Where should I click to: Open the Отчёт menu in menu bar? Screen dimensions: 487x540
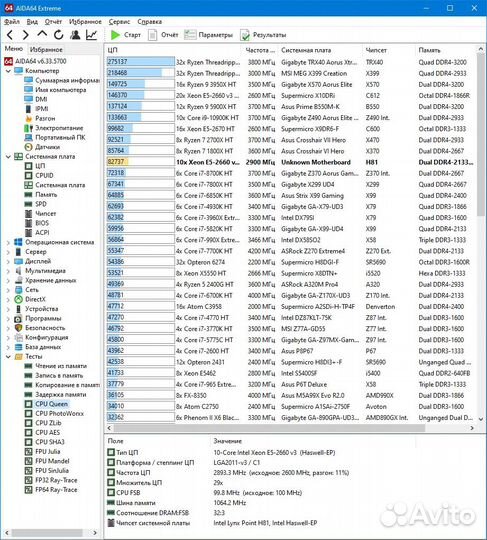point(53,22)
